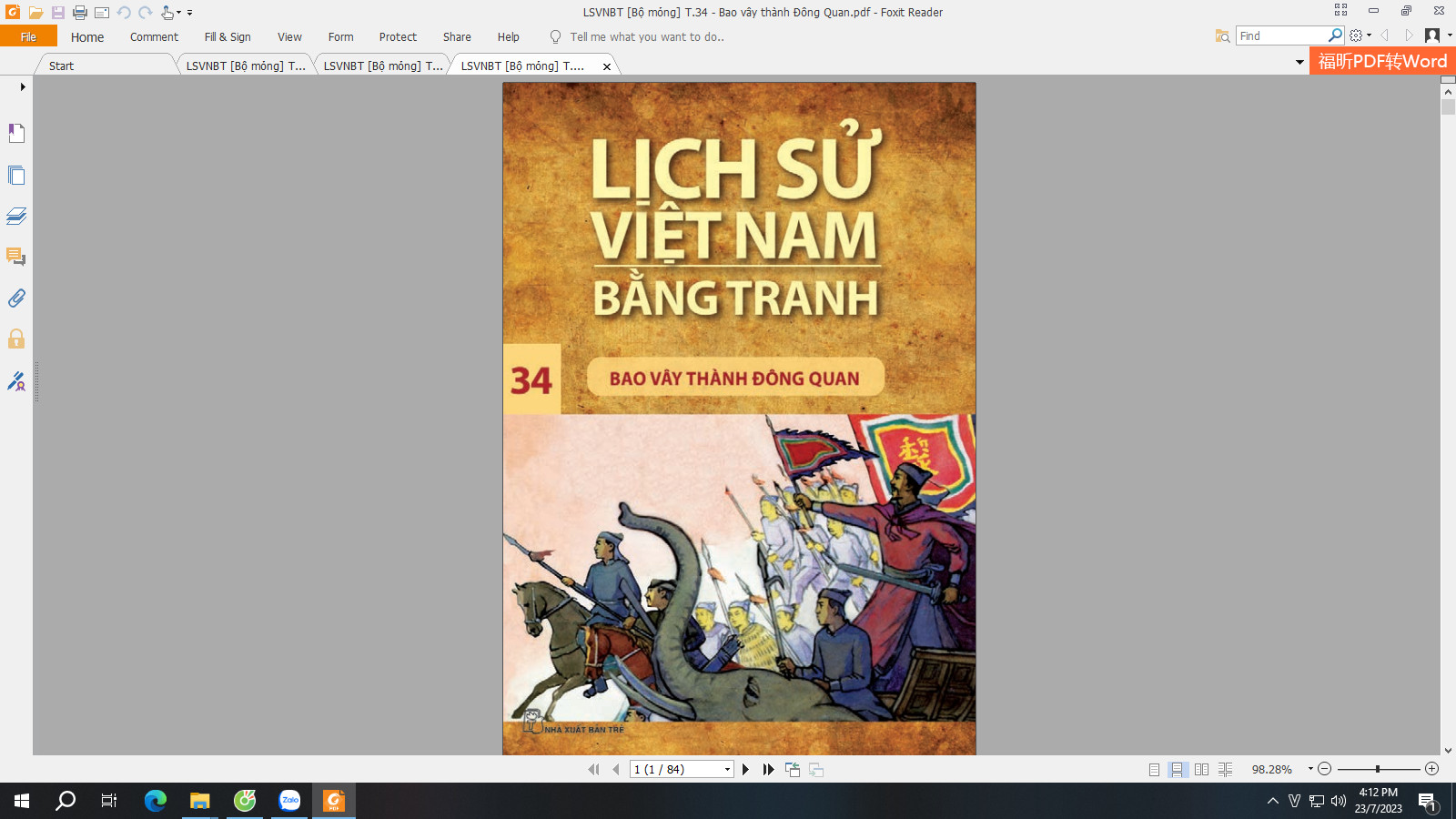1456x819 pixels.
Task: Open the bookmarks panel in sidebar
Action: 16,134
